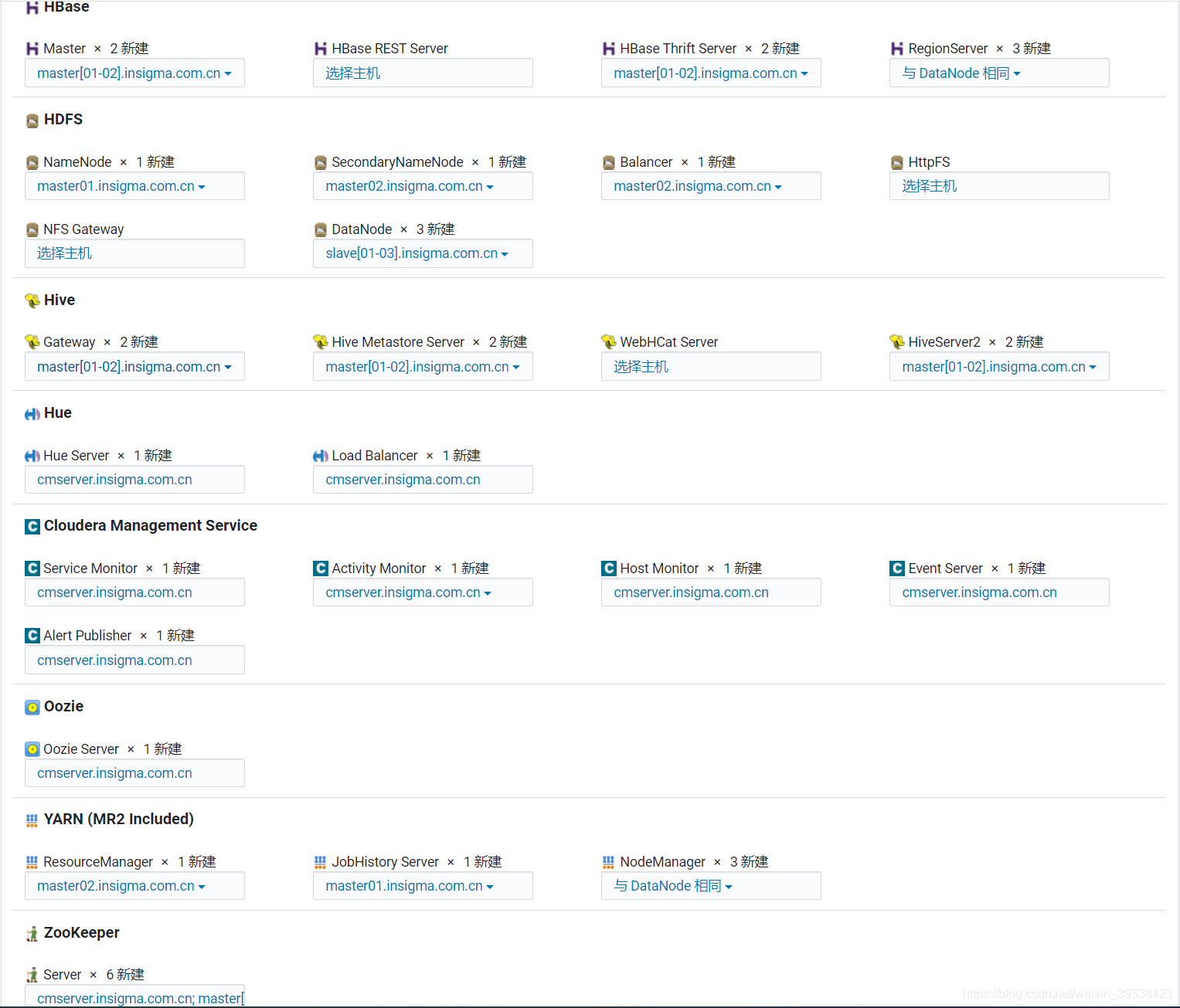Image resolution: width=1180 pixels, height=1008 pixels.
Task: Open the NameNode master01 host dropdown
Action: 134,186
